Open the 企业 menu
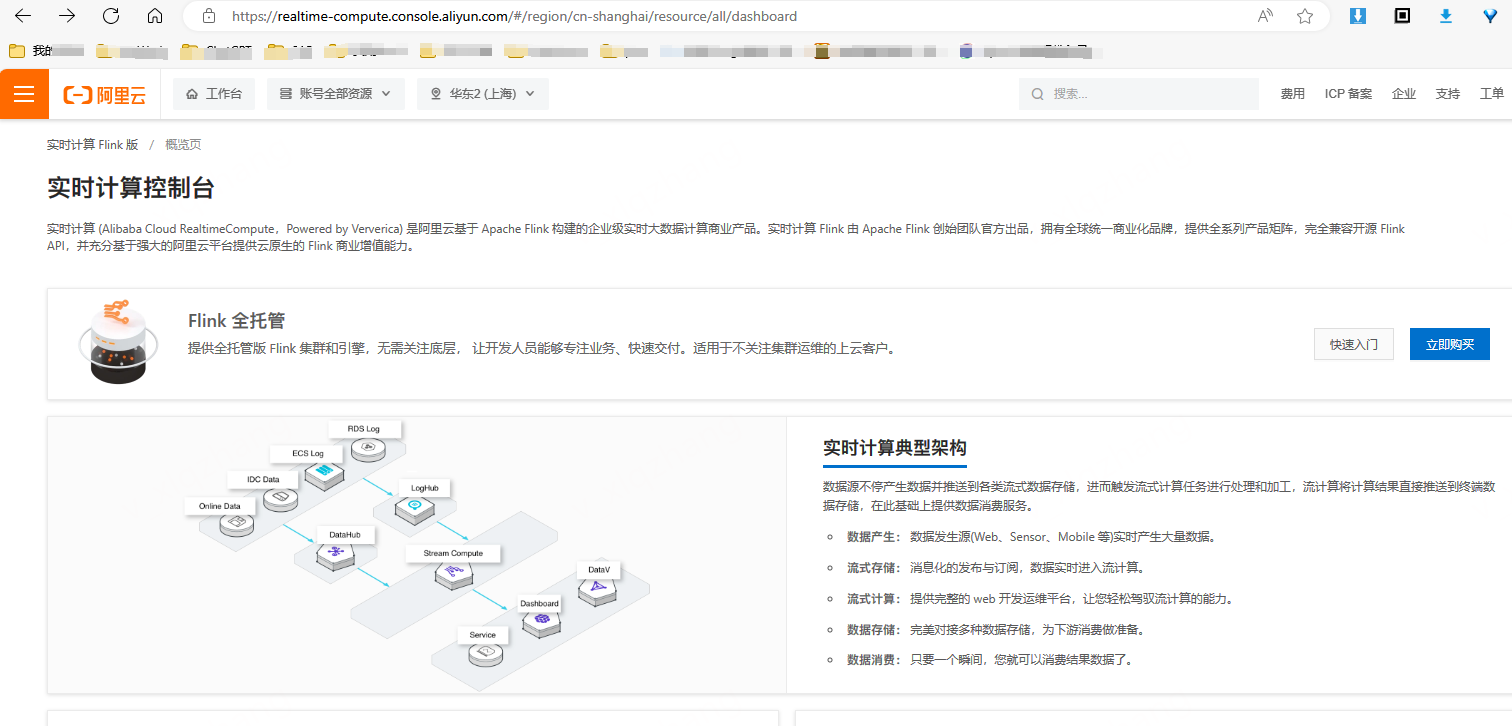Image resolution: width=1512 pixels, height=726 pixels. [1404, 94]
